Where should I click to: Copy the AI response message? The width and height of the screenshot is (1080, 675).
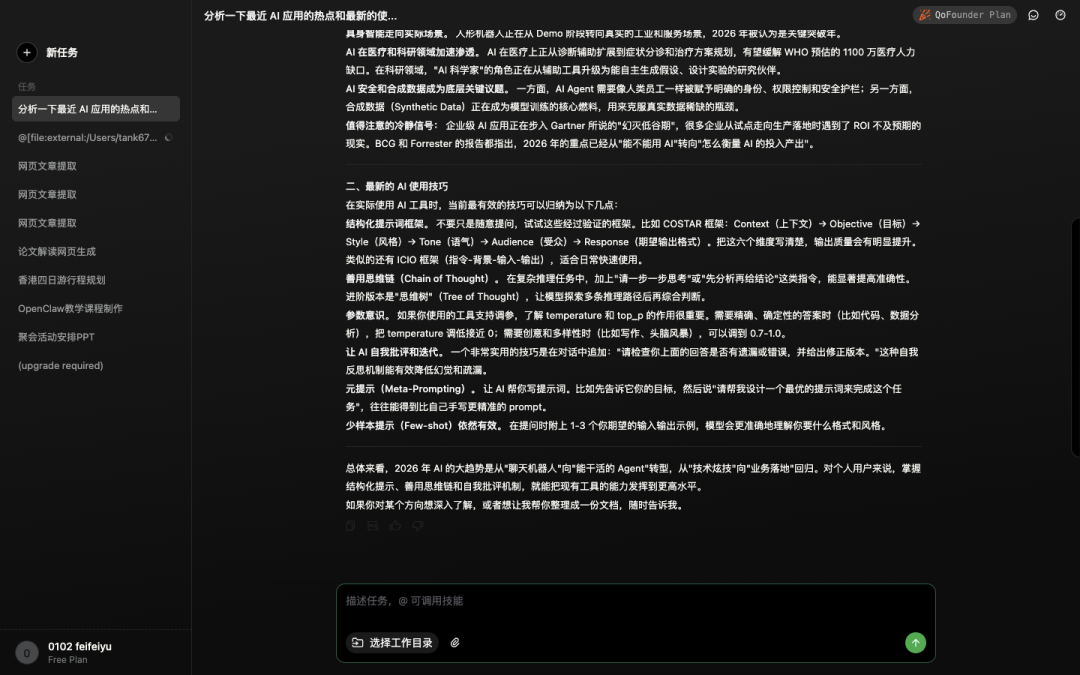tap(350, 526)
